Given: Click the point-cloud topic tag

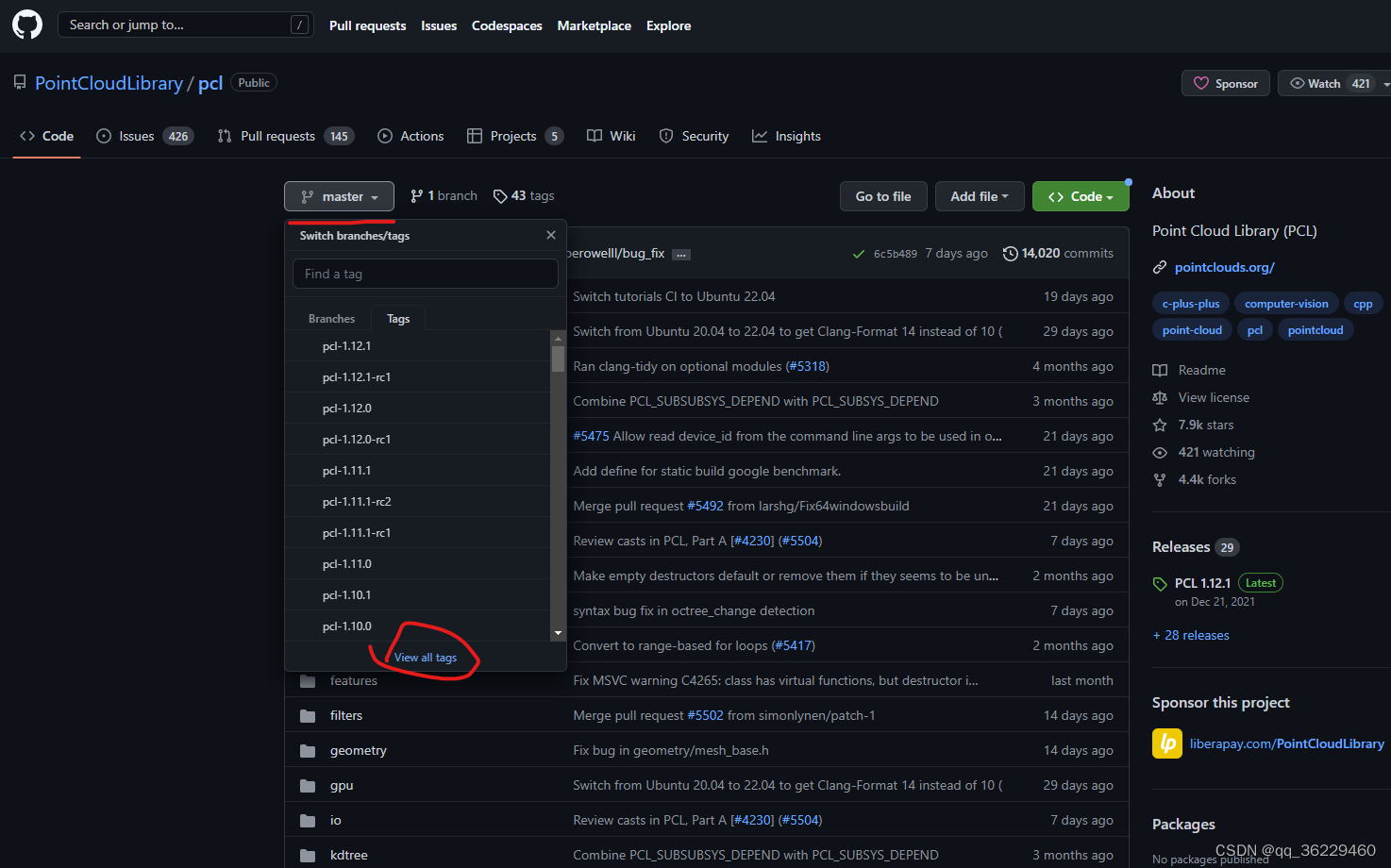Looking at the screenshot, I should point(1192,330).
